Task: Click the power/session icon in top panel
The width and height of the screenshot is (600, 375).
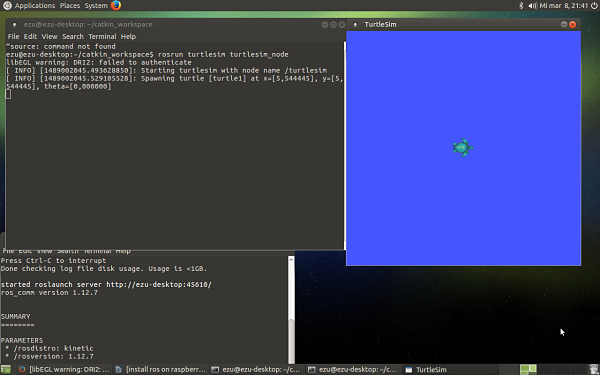Action: [594, 5]
